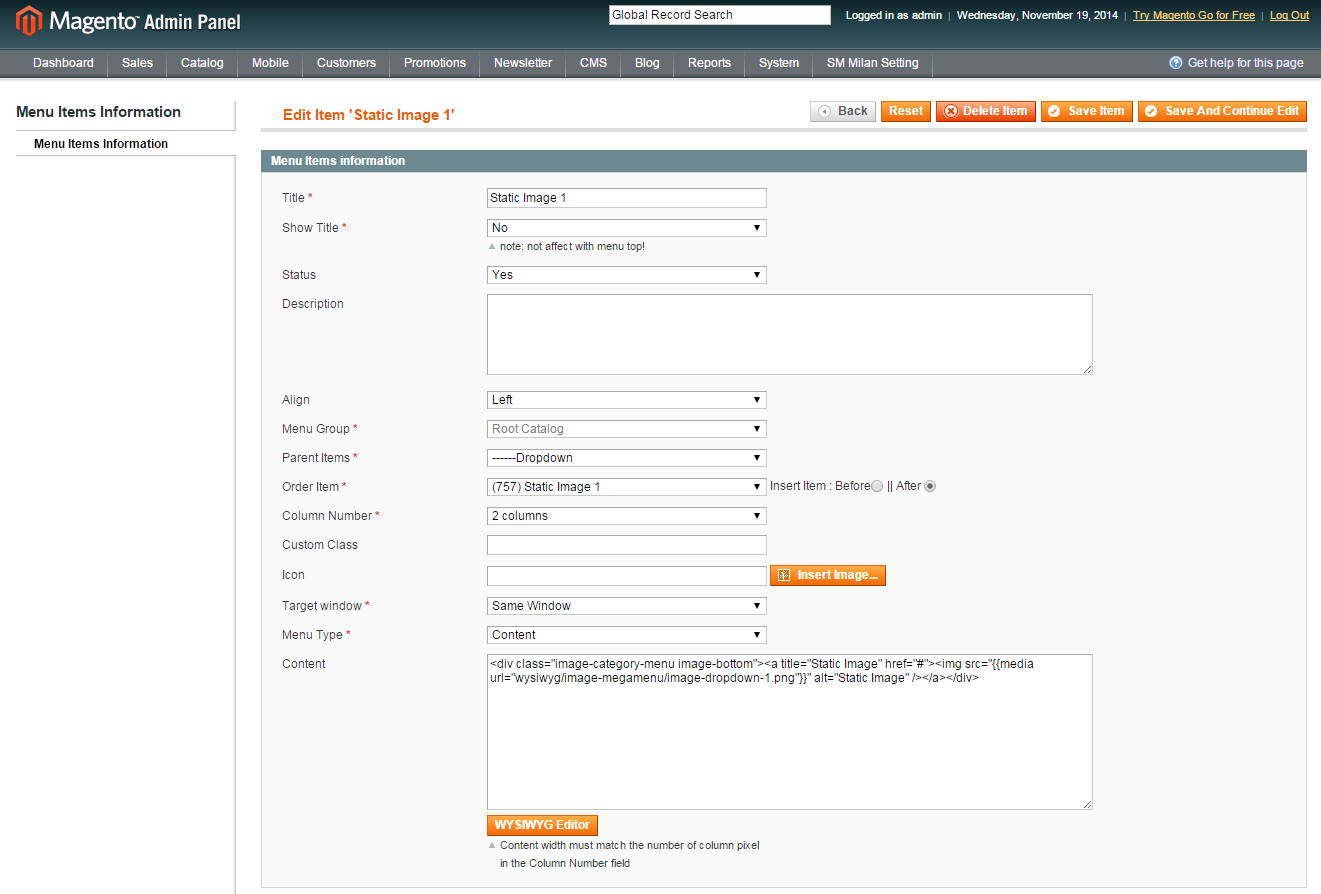Click the Log Out link
This screenshot has height=894, width=1321.
point(1289,15)
